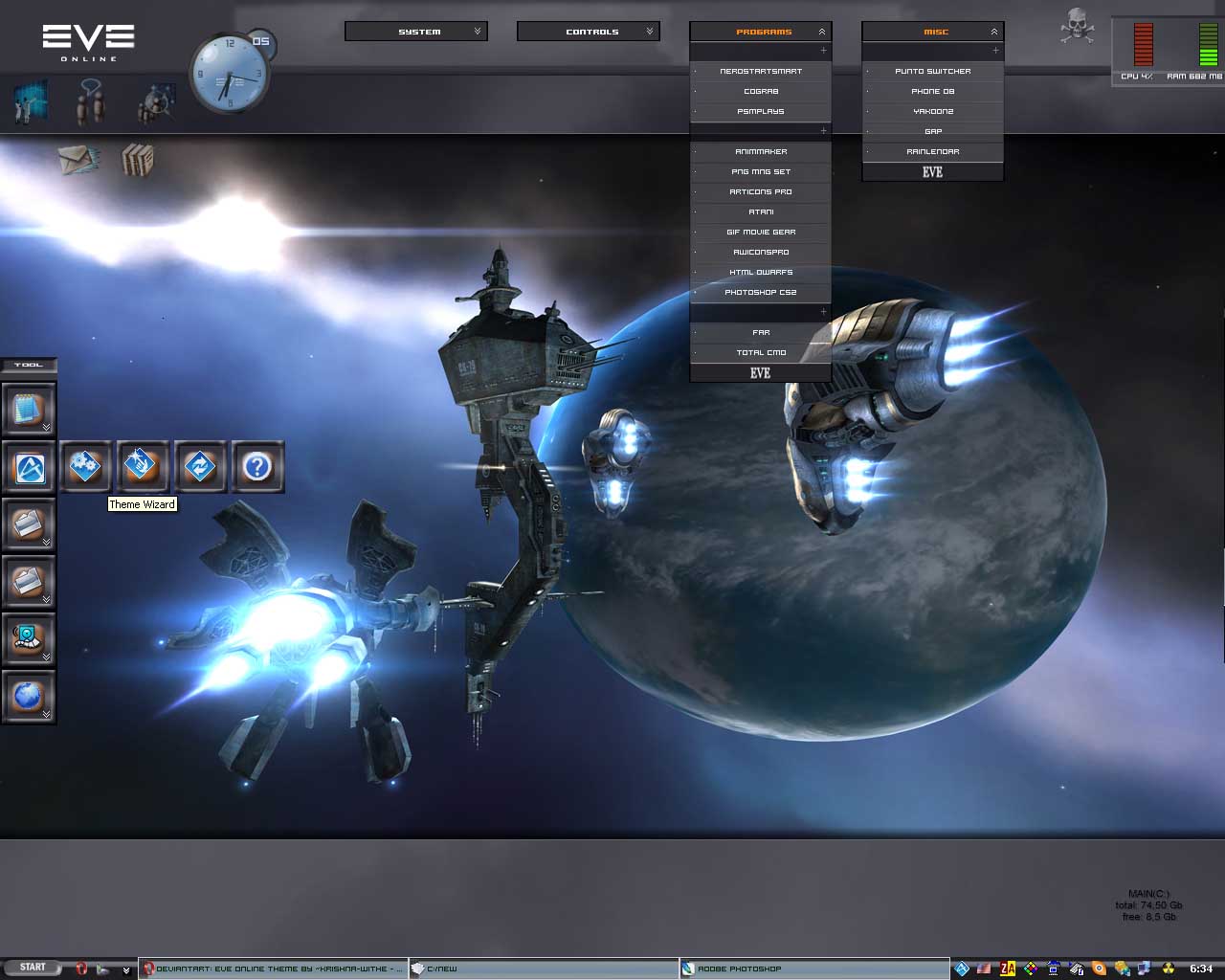1225x980 pixels.
Task: Open the System dropdown menu
Action: [416, 32]
